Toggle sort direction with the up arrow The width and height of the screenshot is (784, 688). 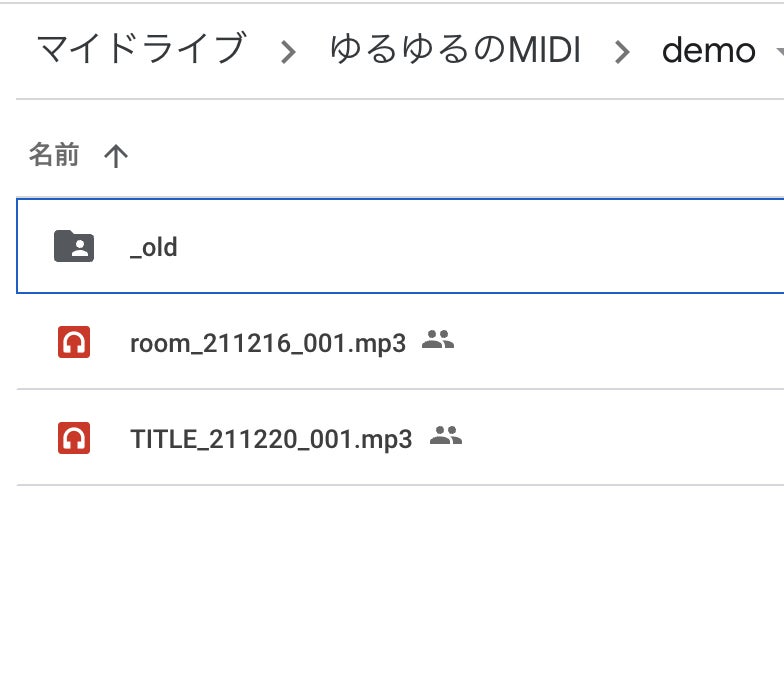pos(116,156)
